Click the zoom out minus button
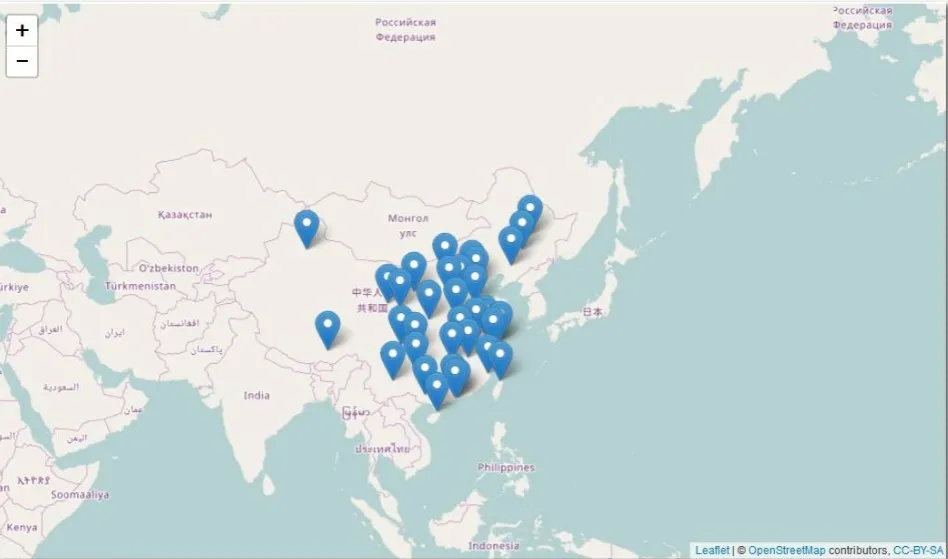The image size is (948, 559). click(x=22, y=62)
